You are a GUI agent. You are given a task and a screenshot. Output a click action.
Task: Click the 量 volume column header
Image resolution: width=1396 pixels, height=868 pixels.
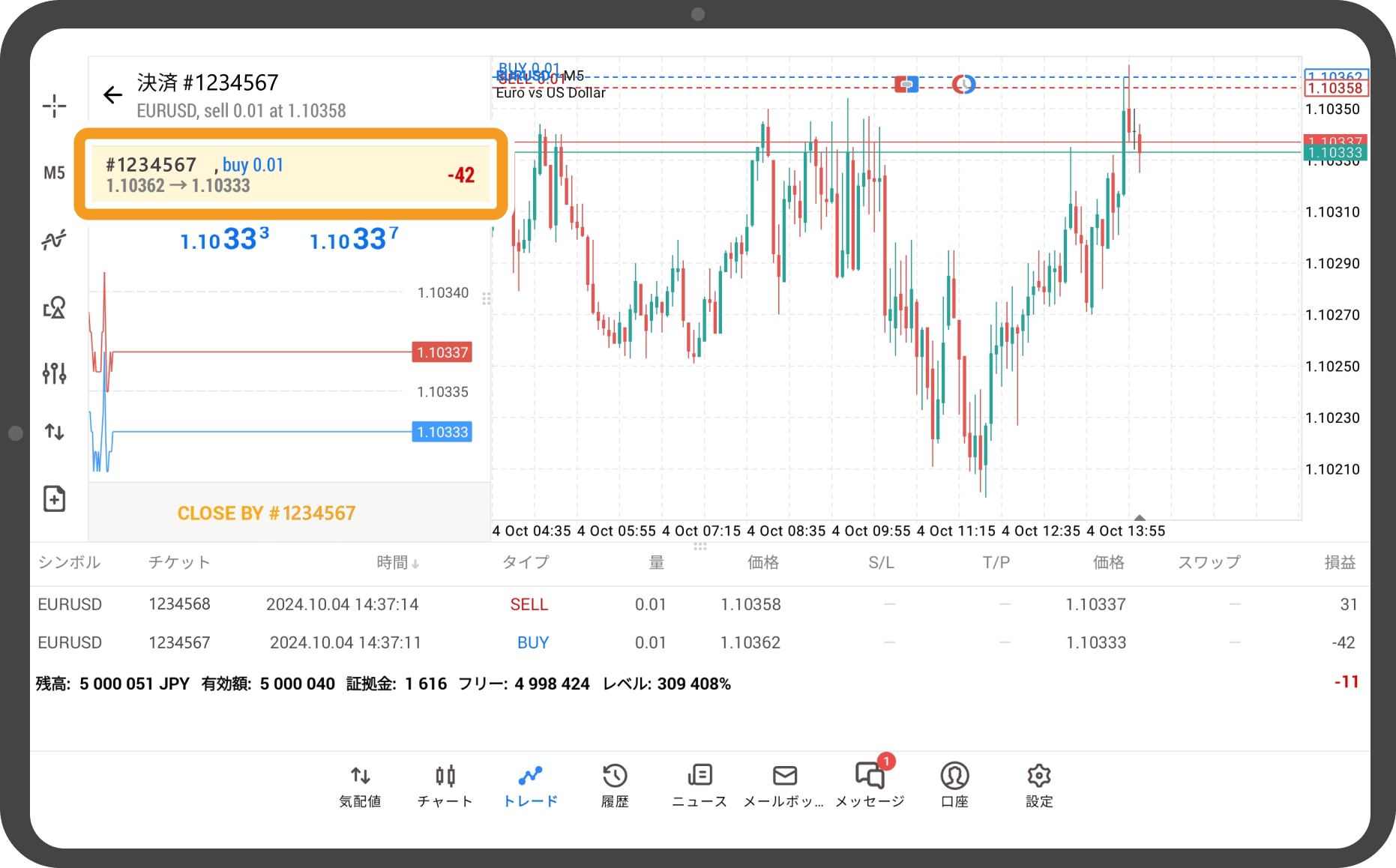[x=657, y=562]
